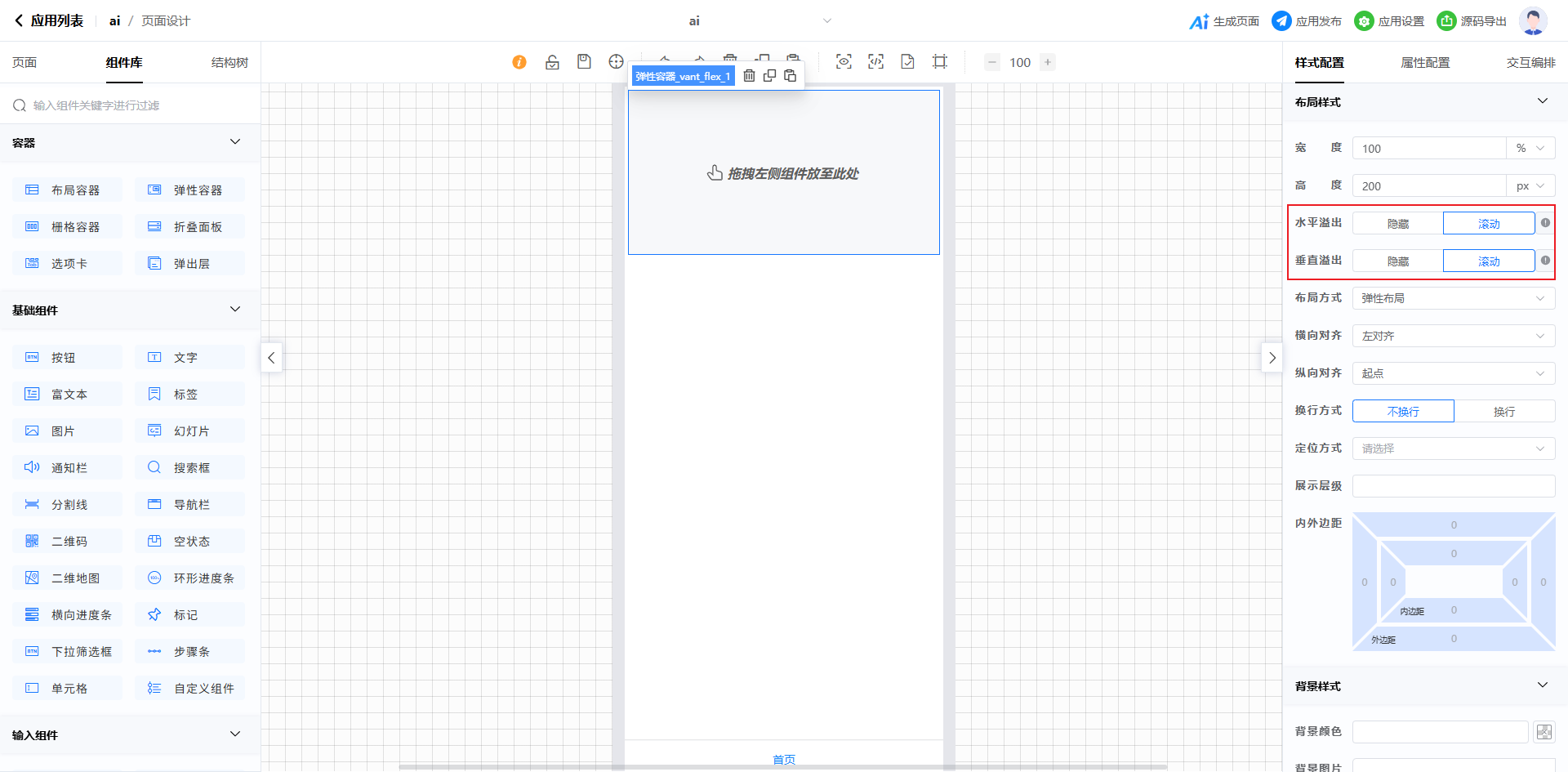Click the orange info icon in toolbar
The width and height of the screenshot is (1568, 772).
click(x=519, y=62)
